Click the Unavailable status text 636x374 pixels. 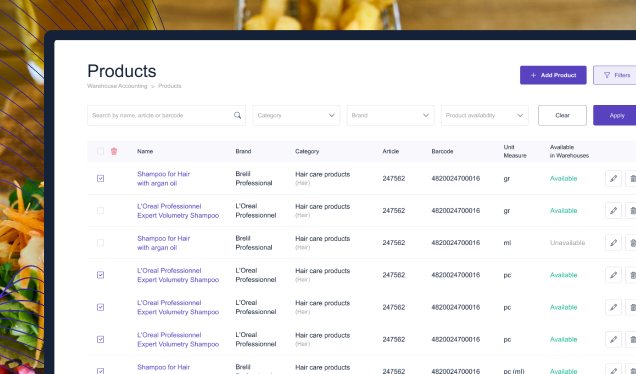click(567, 243)
